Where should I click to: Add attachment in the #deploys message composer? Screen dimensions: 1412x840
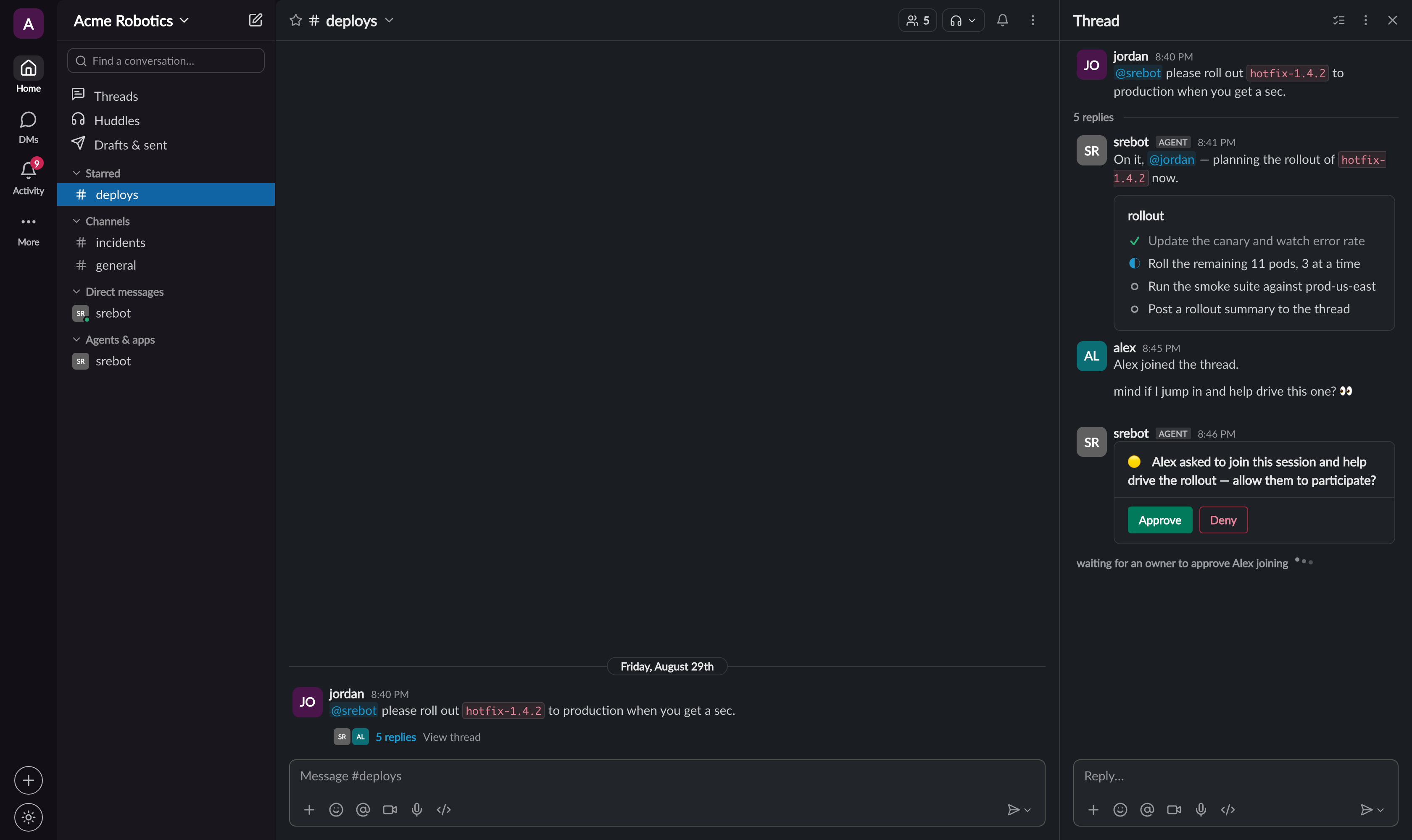click(309, 810)
